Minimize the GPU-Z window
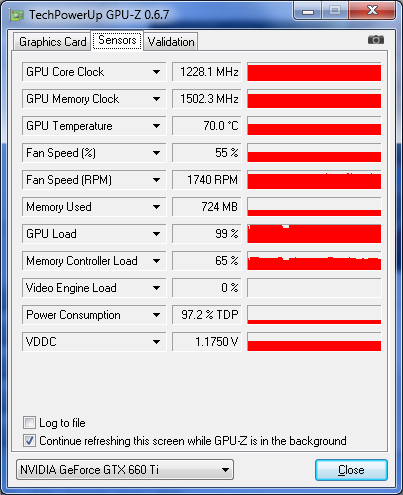 coord(308,11)
